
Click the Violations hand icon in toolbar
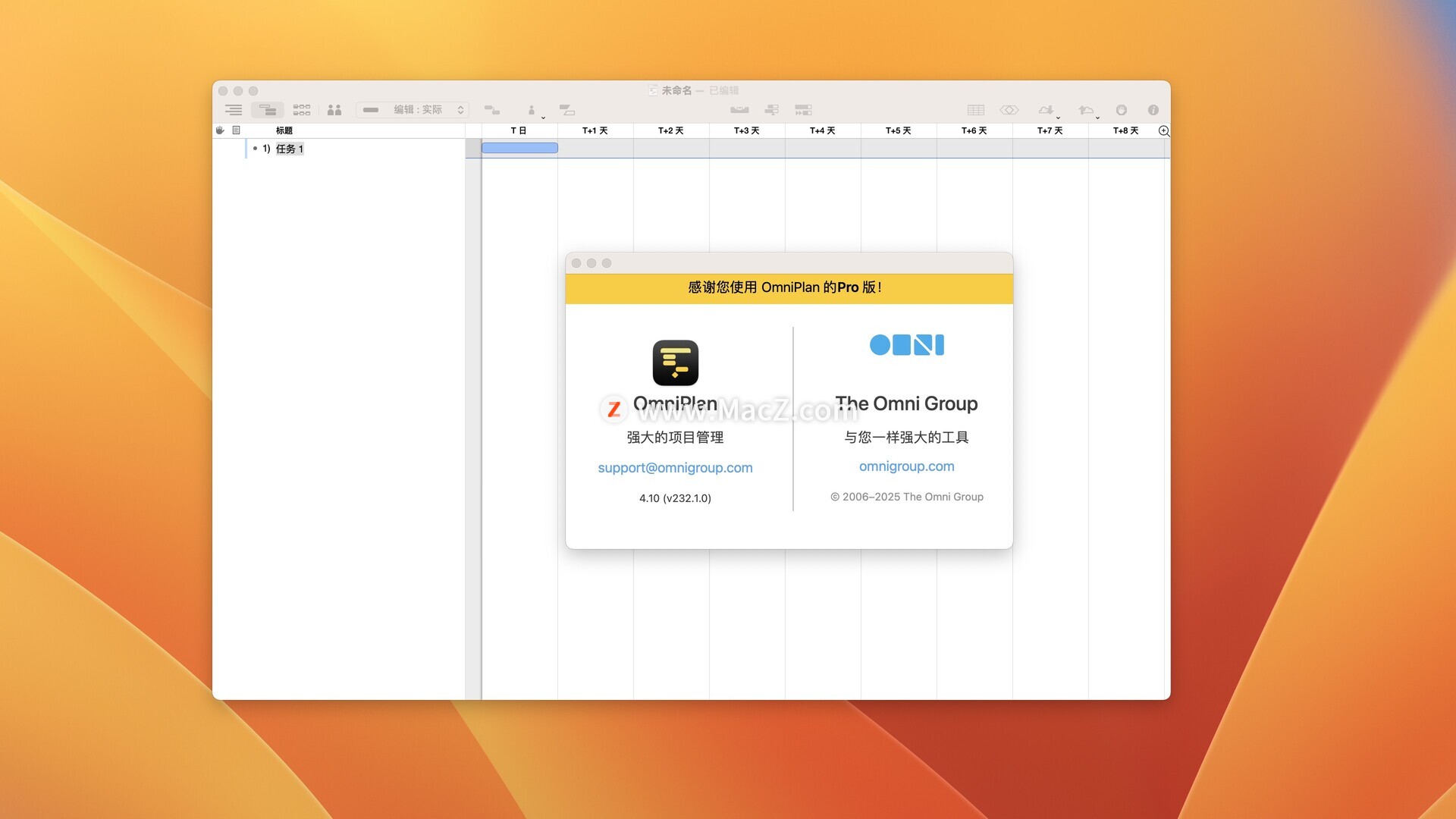[x=1121, y=110]
